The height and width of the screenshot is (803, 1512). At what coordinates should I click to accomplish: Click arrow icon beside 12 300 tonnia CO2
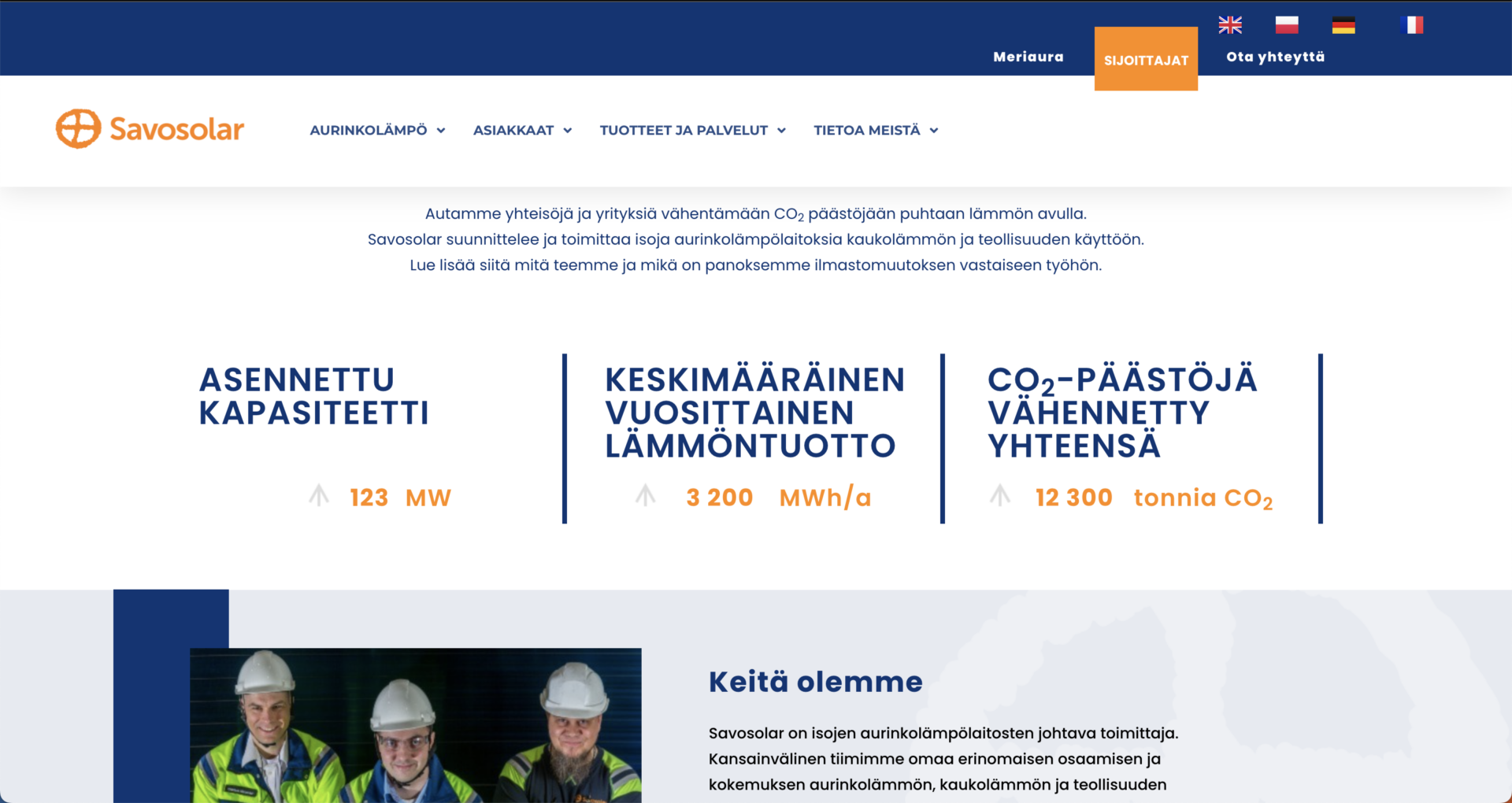pos(1000,496)
